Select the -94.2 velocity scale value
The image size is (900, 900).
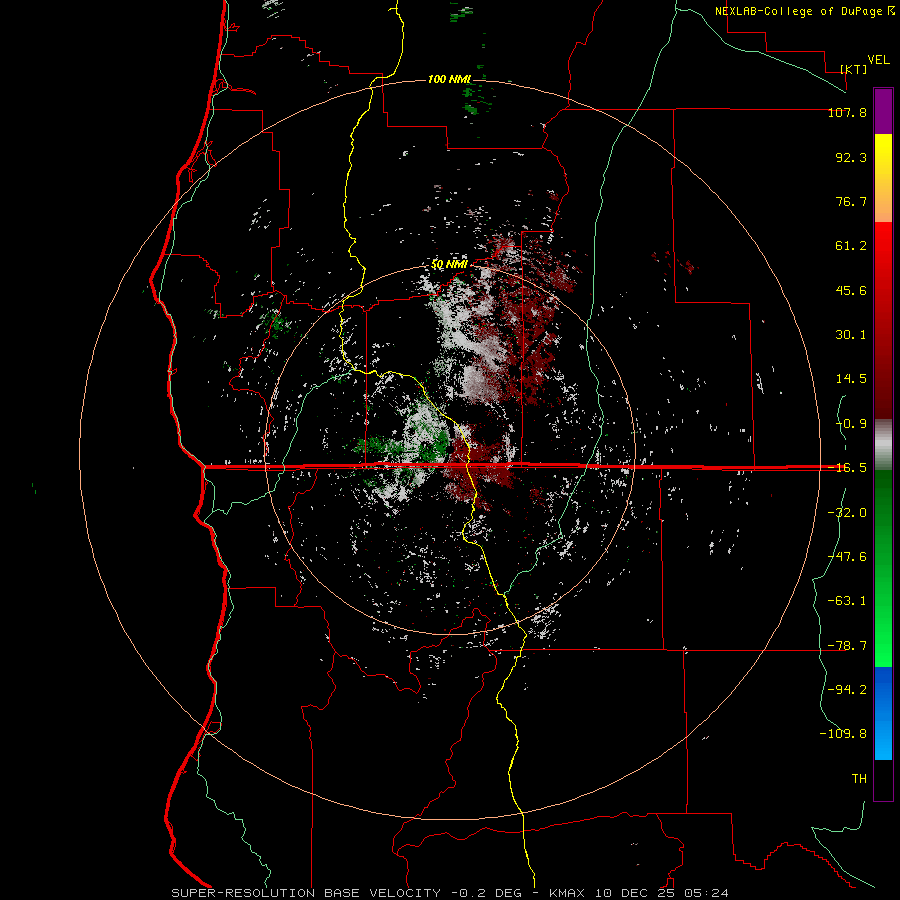click(847, 690)
